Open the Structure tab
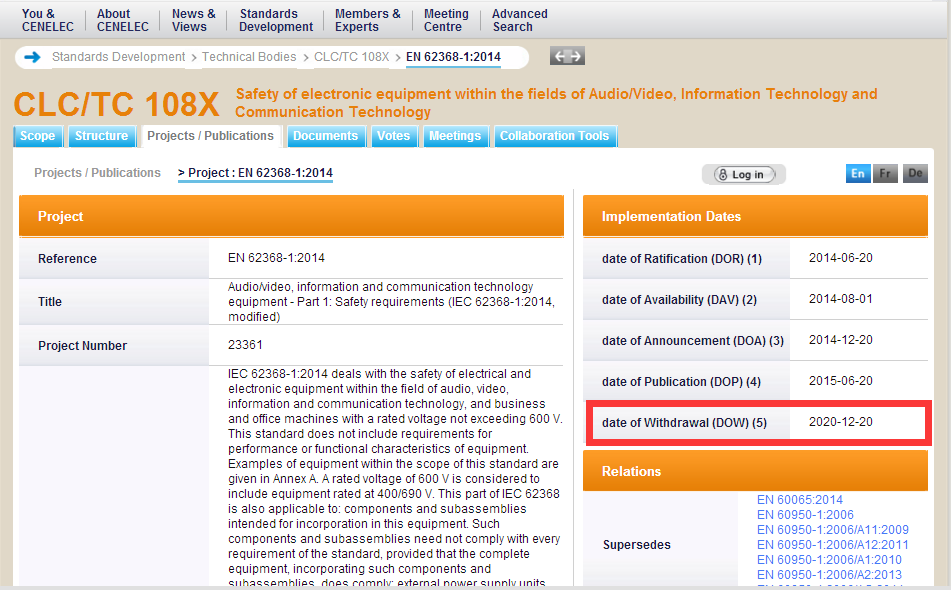951x590 pixels. coord(101,136)
